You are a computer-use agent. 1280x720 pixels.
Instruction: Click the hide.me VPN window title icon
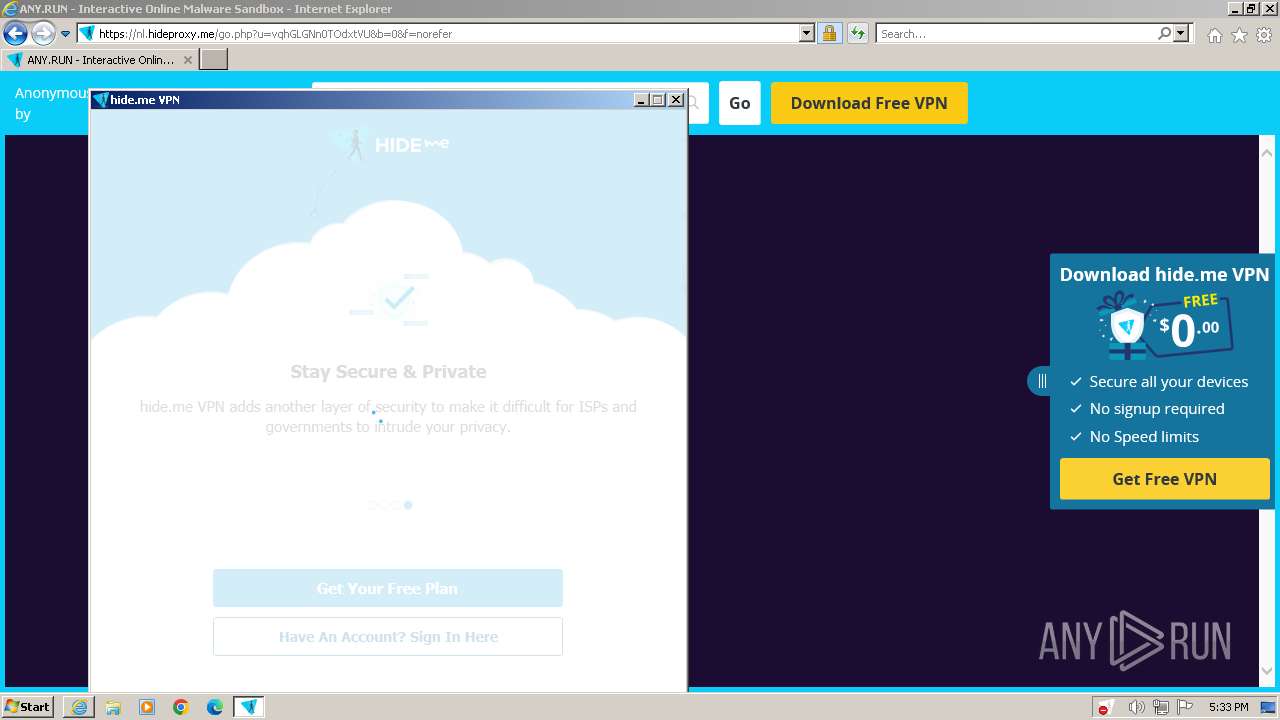click(100, 100)
